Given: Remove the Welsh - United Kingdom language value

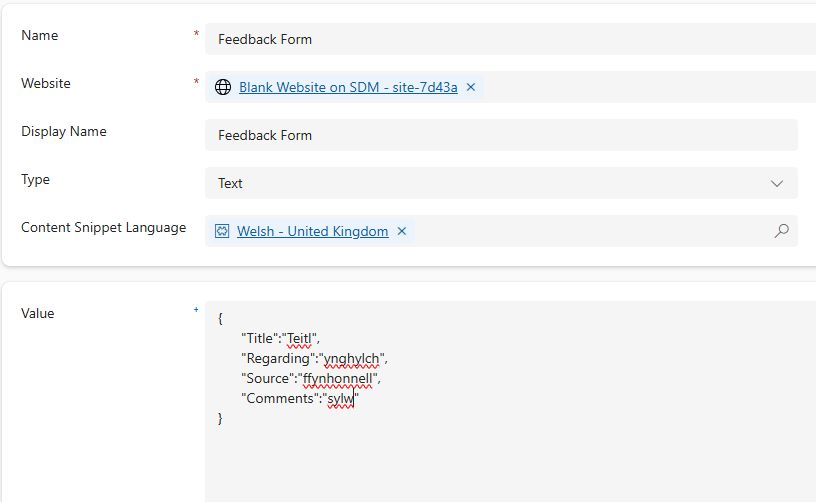Looking at the screenshot, I should tap(402, 231).
